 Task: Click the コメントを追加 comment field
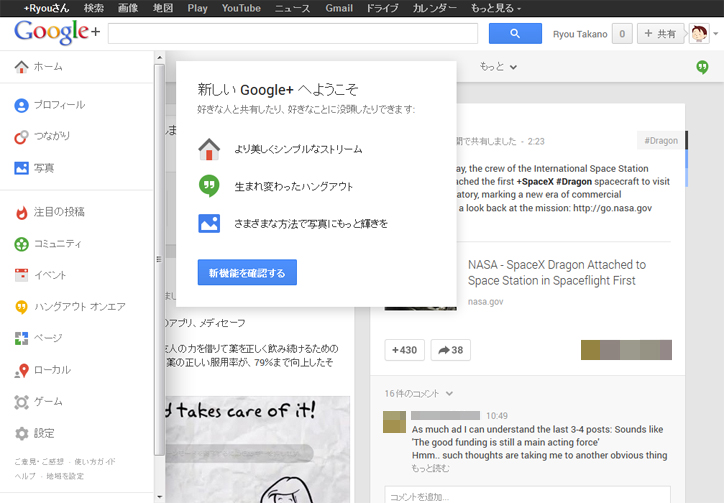click(x=527, y=495)
